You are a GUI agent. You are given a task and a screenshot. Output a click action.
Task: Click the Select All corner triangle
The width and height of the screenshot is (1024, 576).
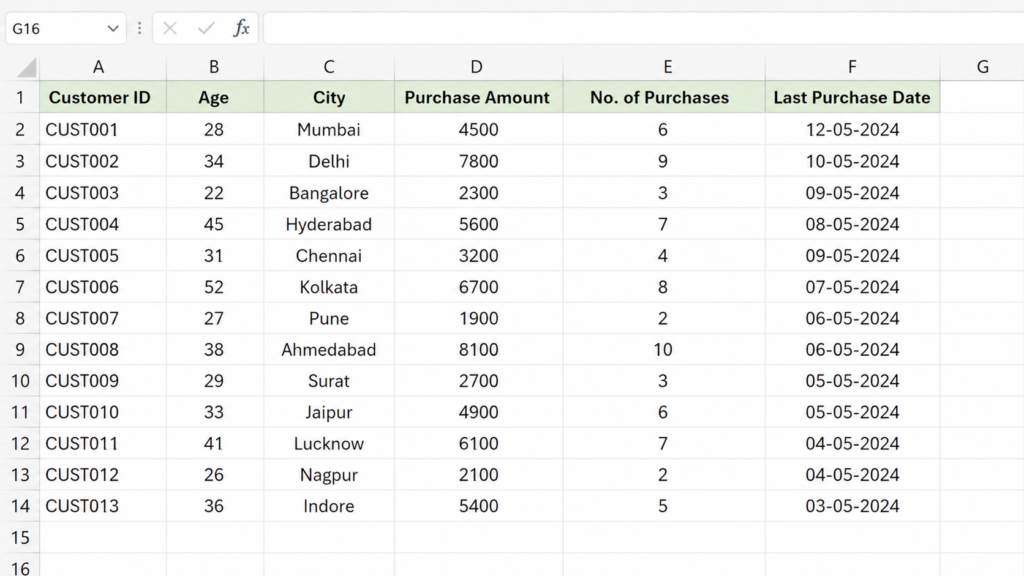click(26, 67)
